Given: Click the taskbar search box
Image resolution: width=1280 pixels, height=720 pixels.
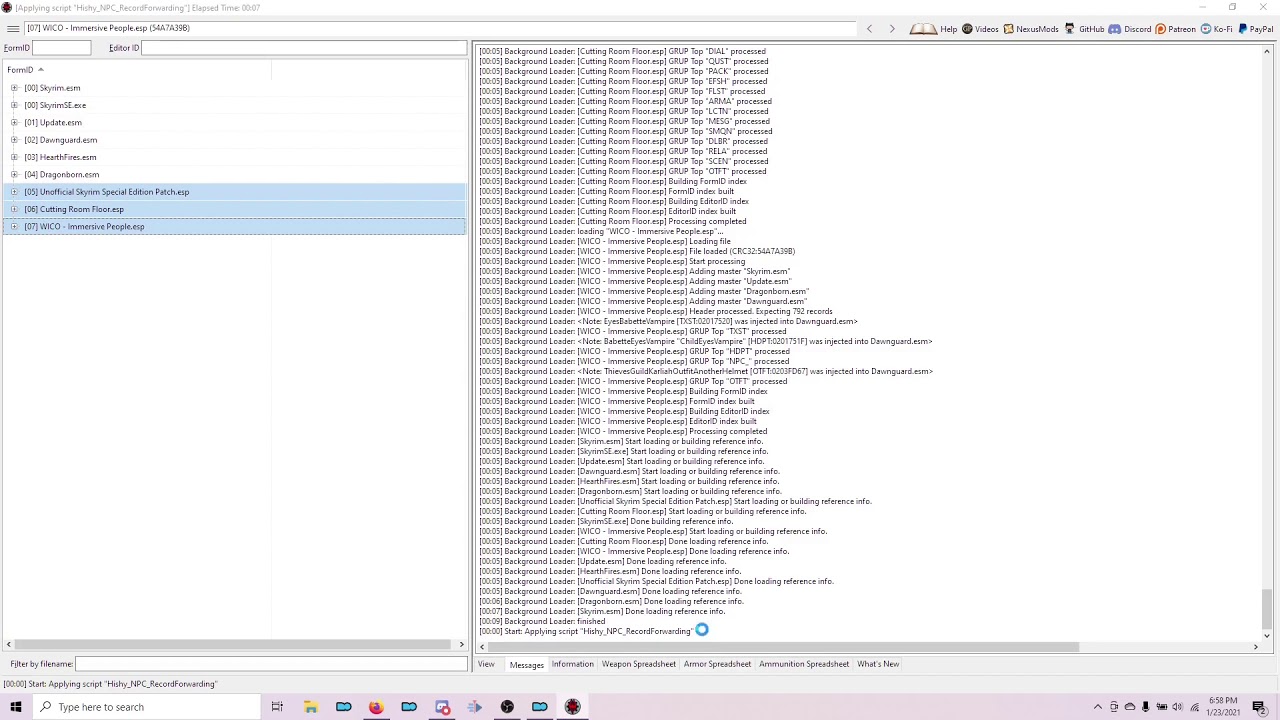Looking at the screenshot, I should click(x=146, y=707).
